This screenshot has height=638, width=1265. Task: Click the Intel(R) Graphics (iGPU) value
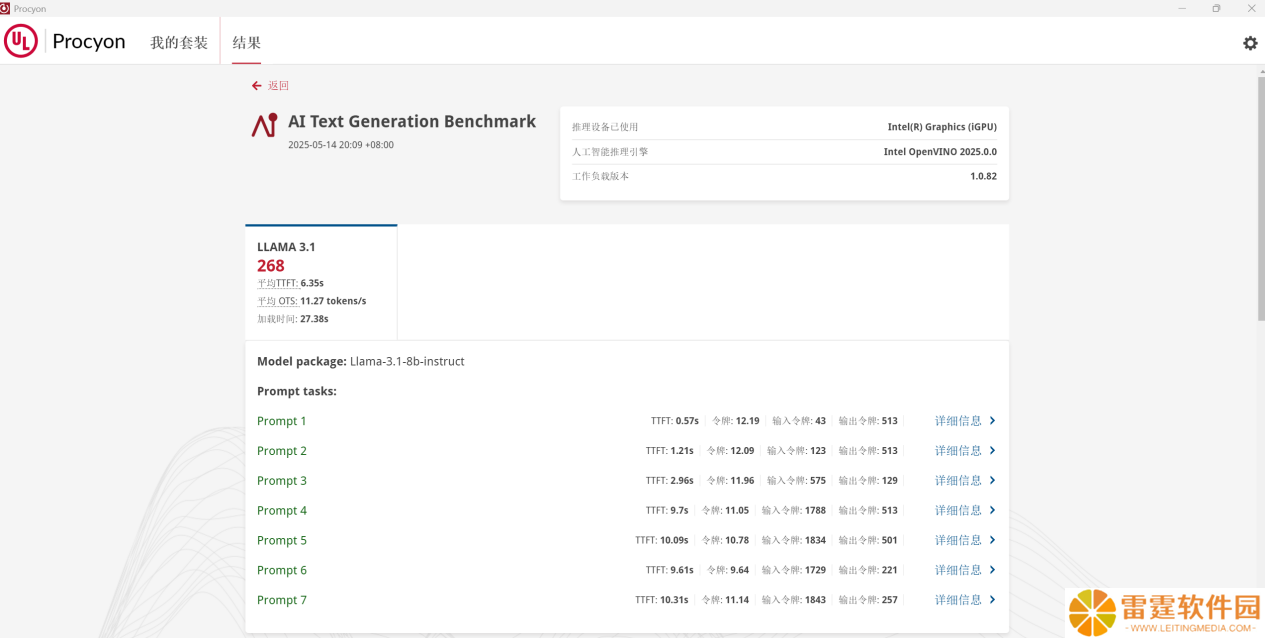pos(942,127)
